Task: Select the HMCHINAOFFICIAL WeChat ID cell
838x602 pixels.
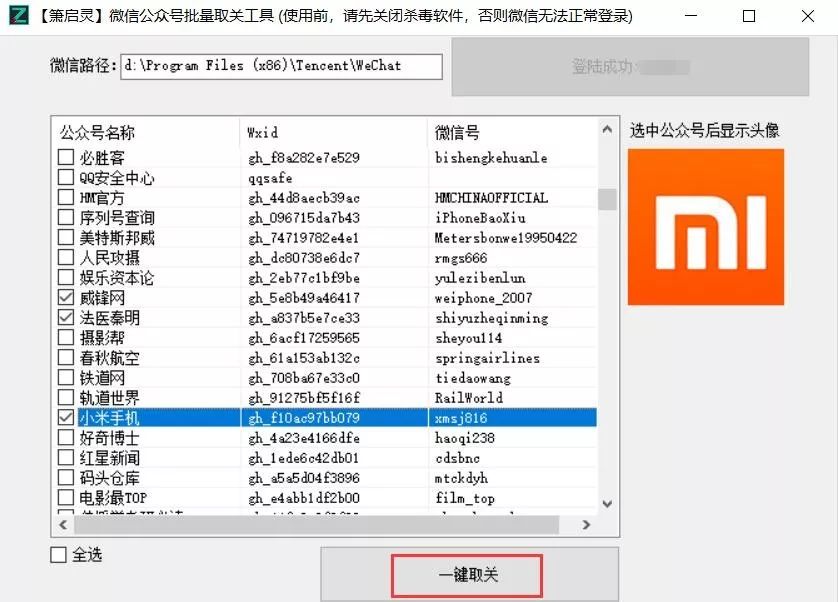Action: coord(491,198)
